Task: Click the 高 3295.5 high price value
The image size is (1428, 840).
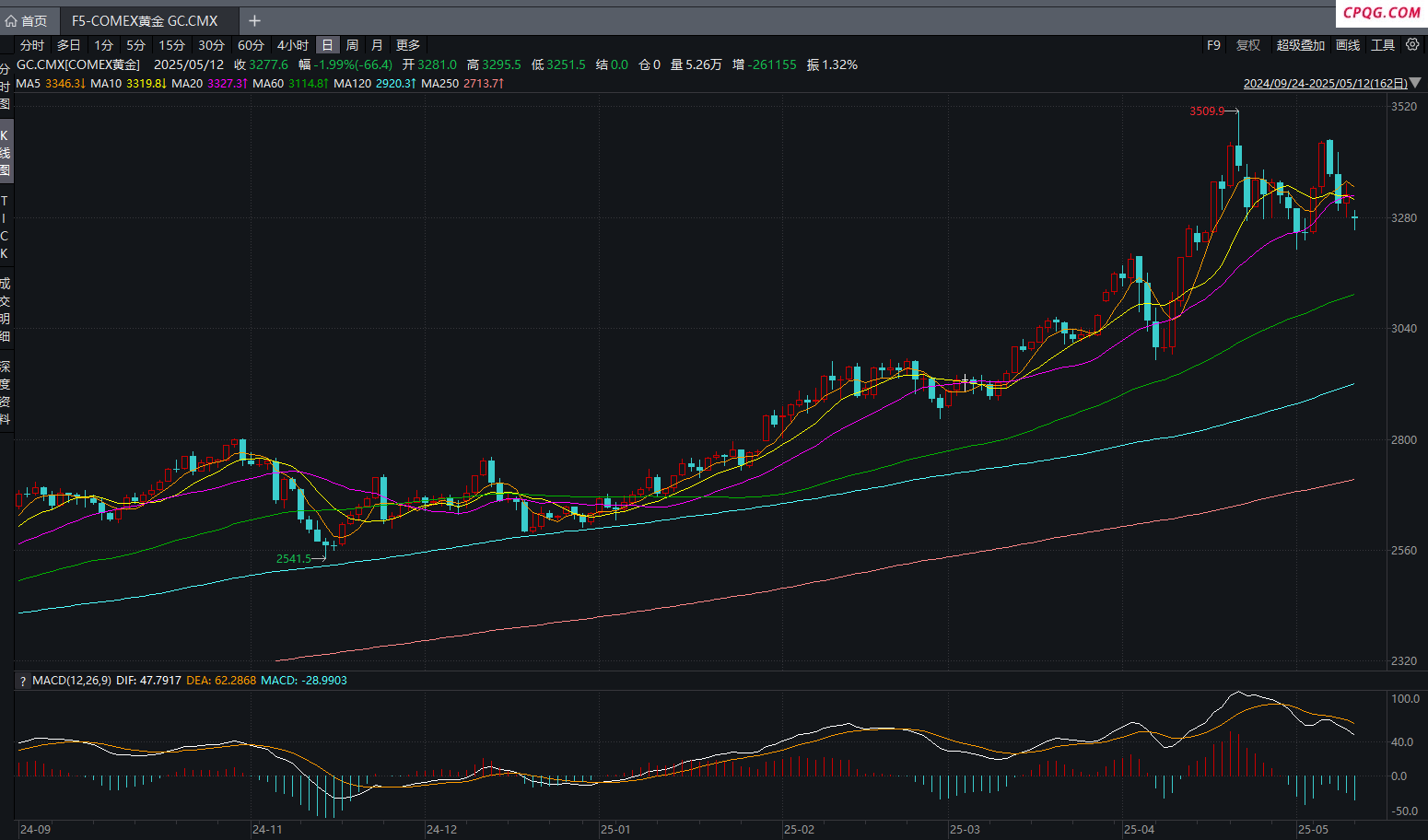Action: tap(494, 65)
